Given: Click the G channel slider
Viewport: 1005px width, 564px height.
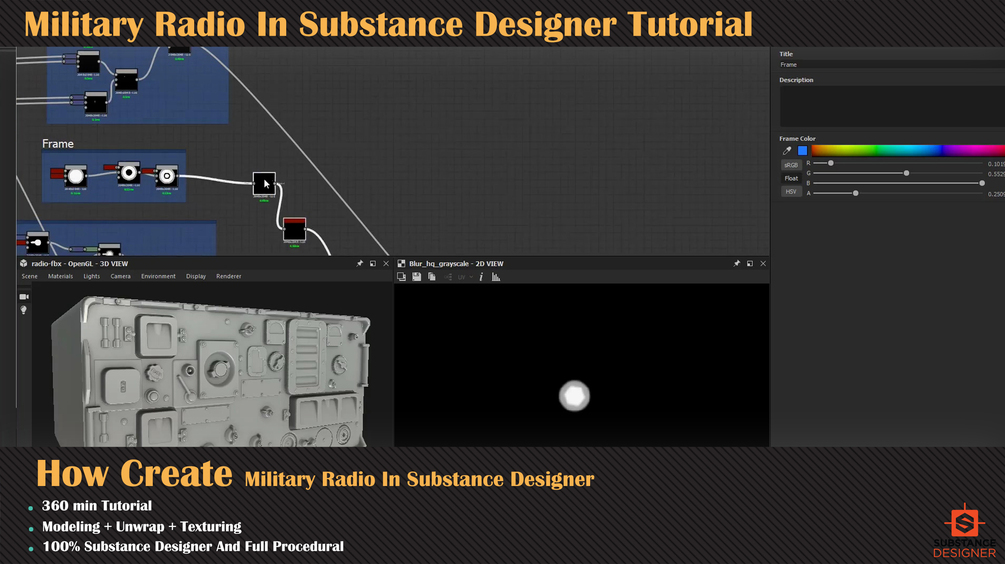Looking at the screenshot, I should [x=897, y=173].
